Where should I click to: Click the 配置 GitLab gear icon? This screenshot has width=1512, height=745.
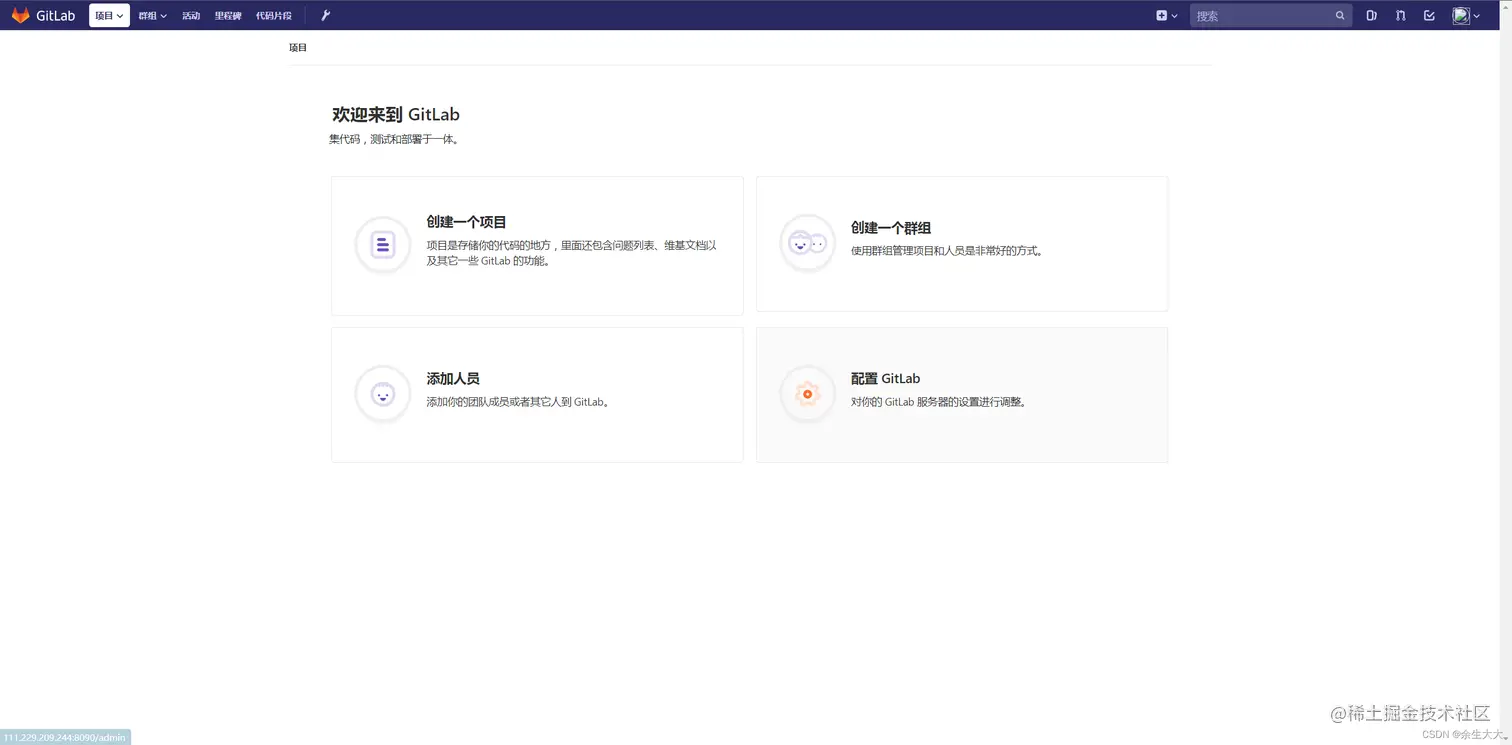click(807, 394)
